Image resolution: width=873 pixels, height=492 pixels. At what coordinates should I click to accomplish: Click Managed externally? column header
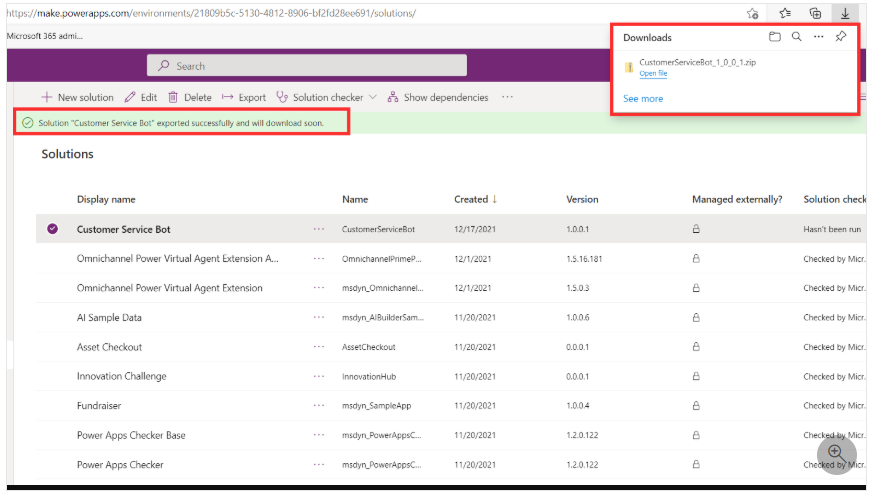coord(737,199)
